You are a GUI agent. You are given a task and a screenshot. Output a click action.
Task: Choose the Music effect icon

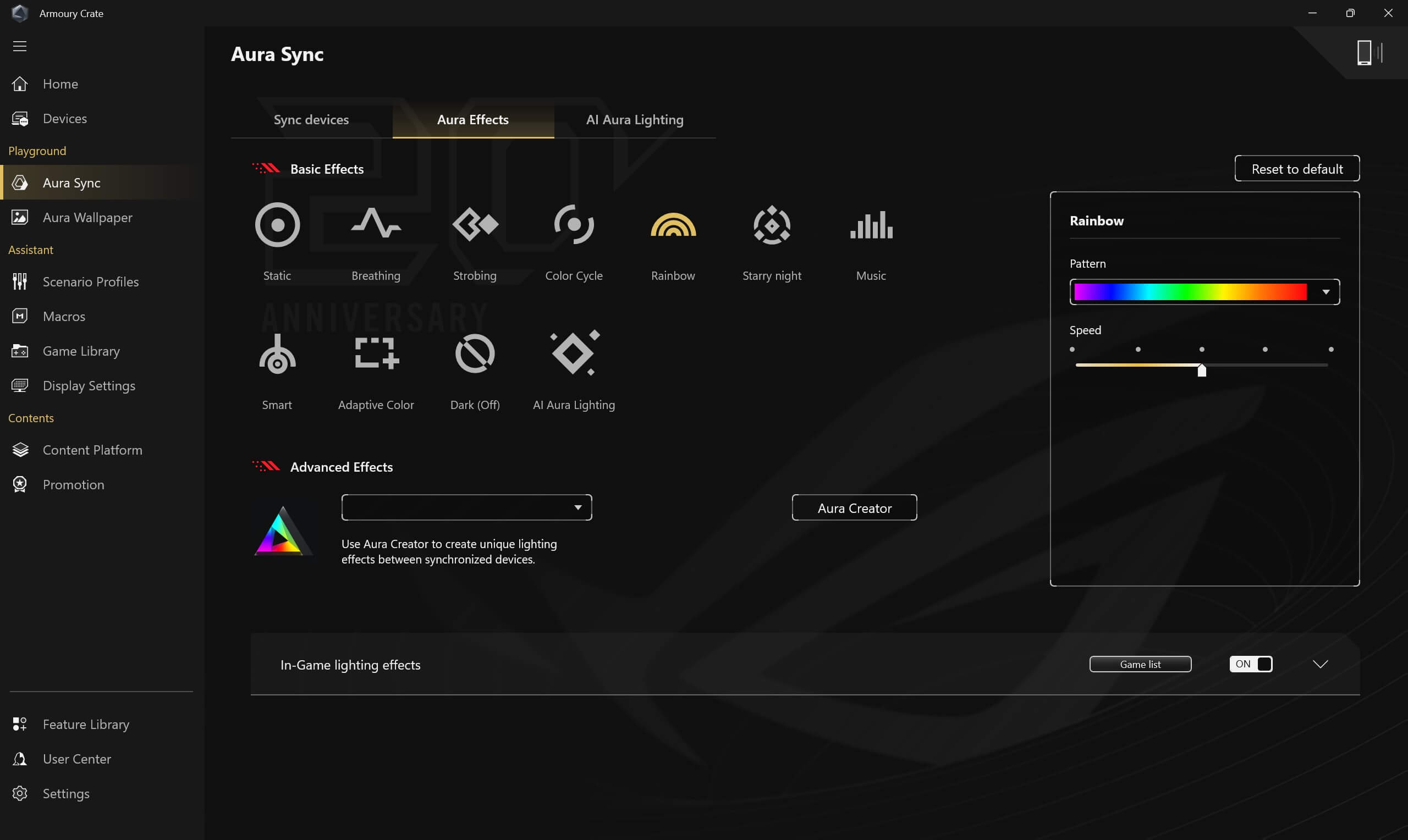tap(871, 225)
